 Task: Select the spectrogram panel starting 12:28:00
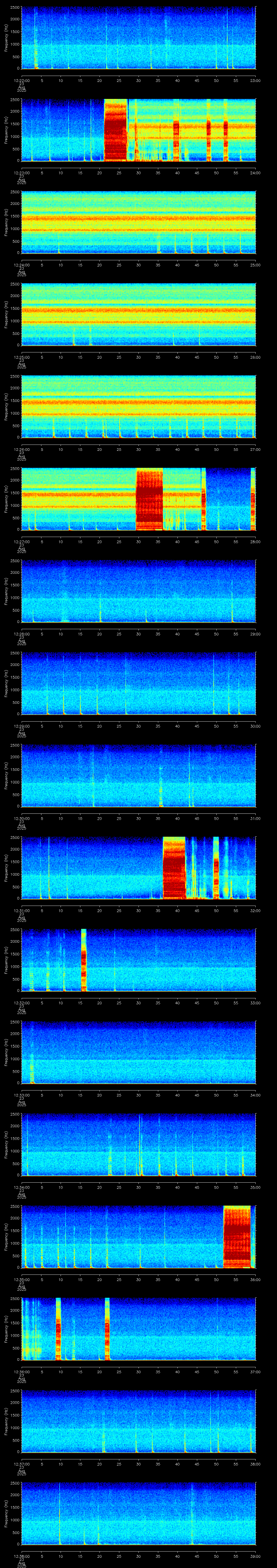138,591
